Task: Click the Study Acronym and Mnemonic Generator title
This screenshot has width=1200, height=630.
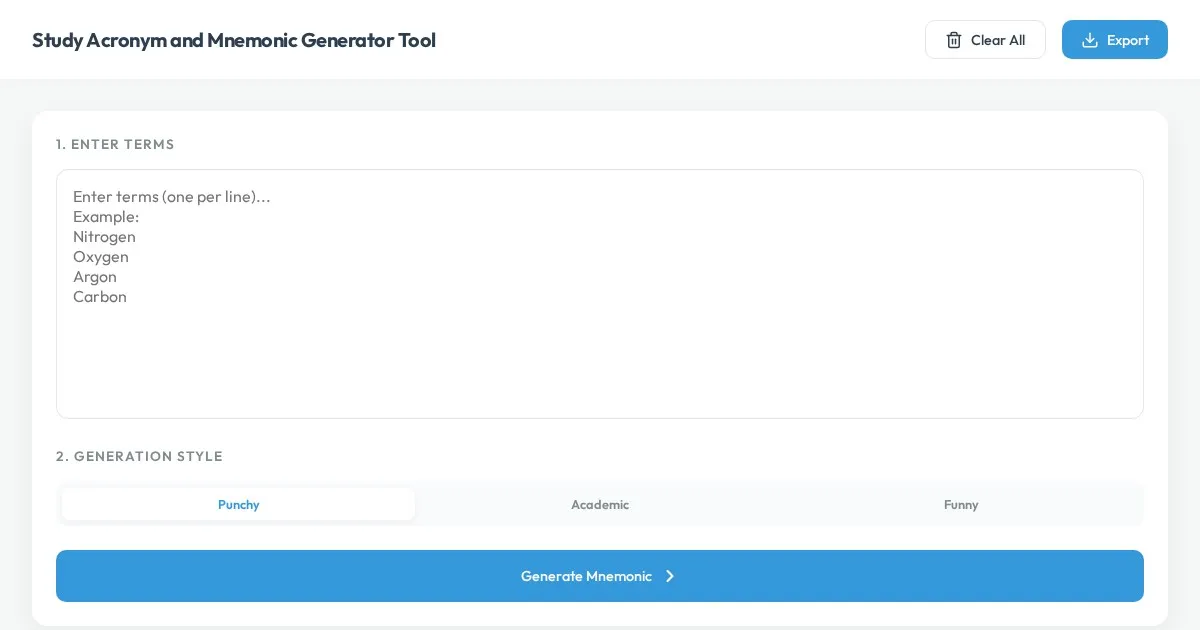Action: [x=234, y=40]
